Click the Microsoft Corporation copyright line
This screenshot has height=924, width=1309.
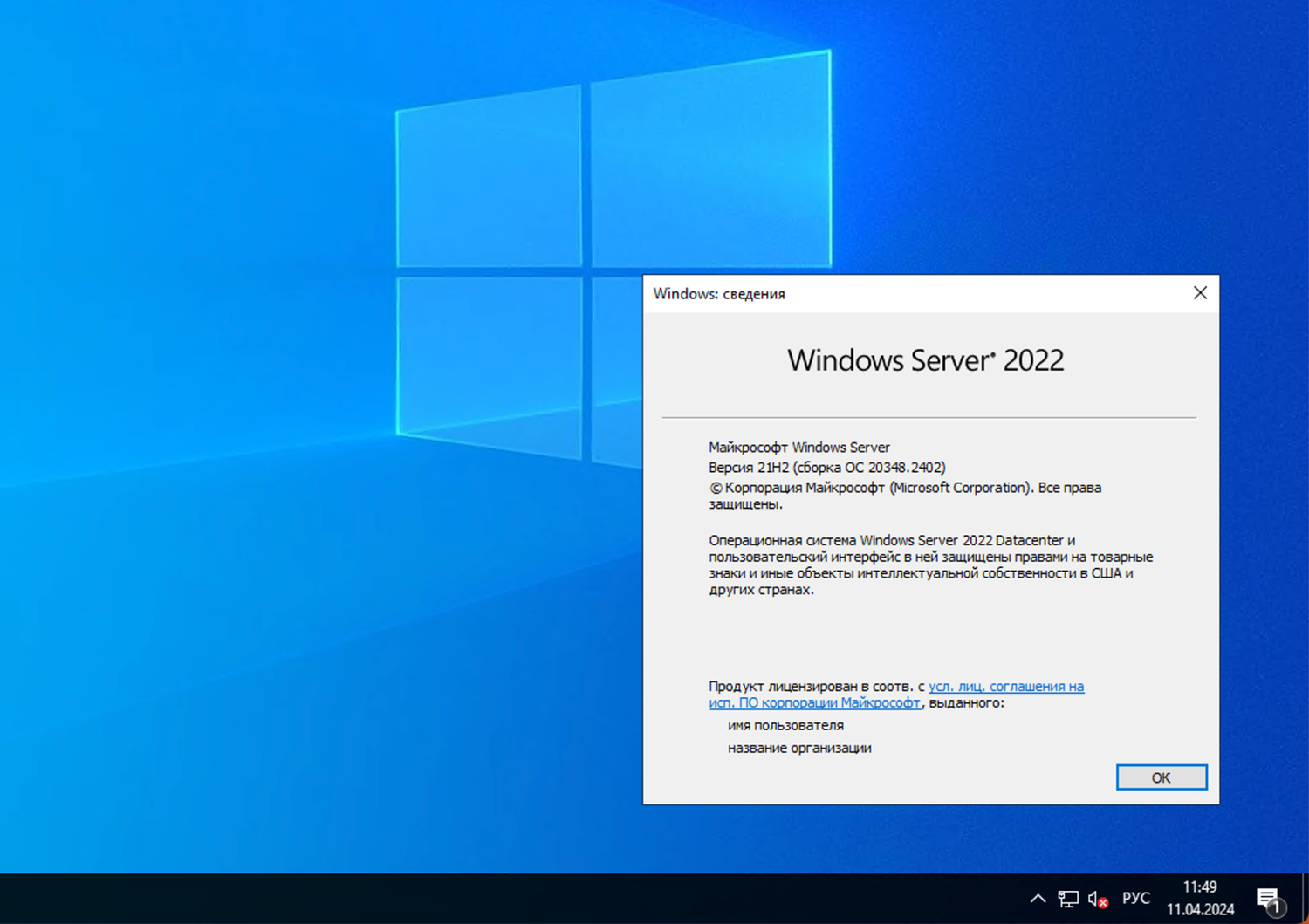tap(905, 496)
